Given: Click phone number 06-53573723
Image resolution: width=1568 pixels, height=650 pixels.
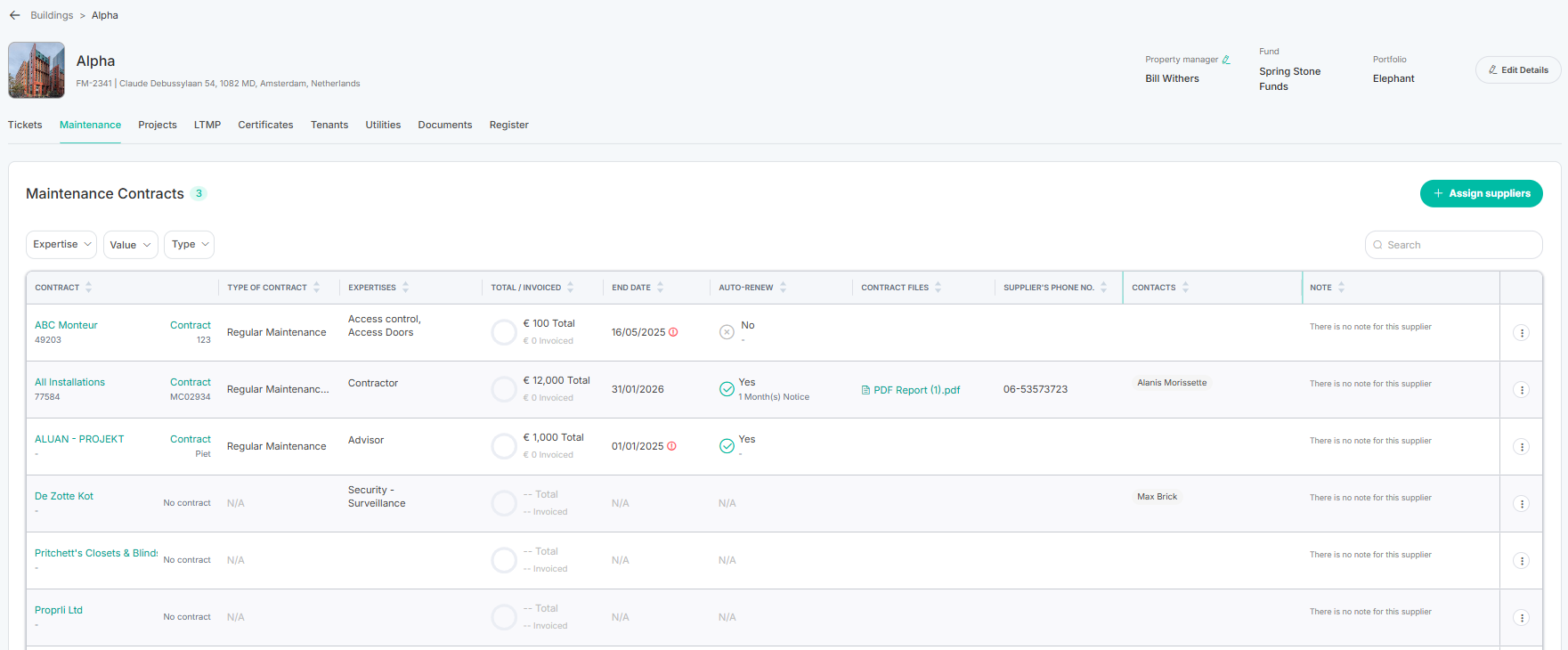Looking at the screenshot, I should tap(1036, 389).
